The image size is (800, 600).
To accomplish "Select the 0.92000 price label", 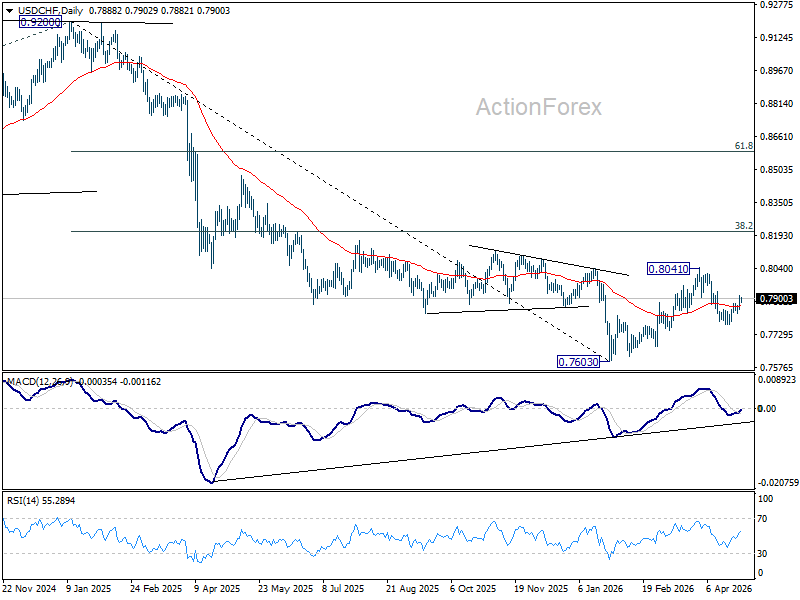I will [x=40, y=22].
